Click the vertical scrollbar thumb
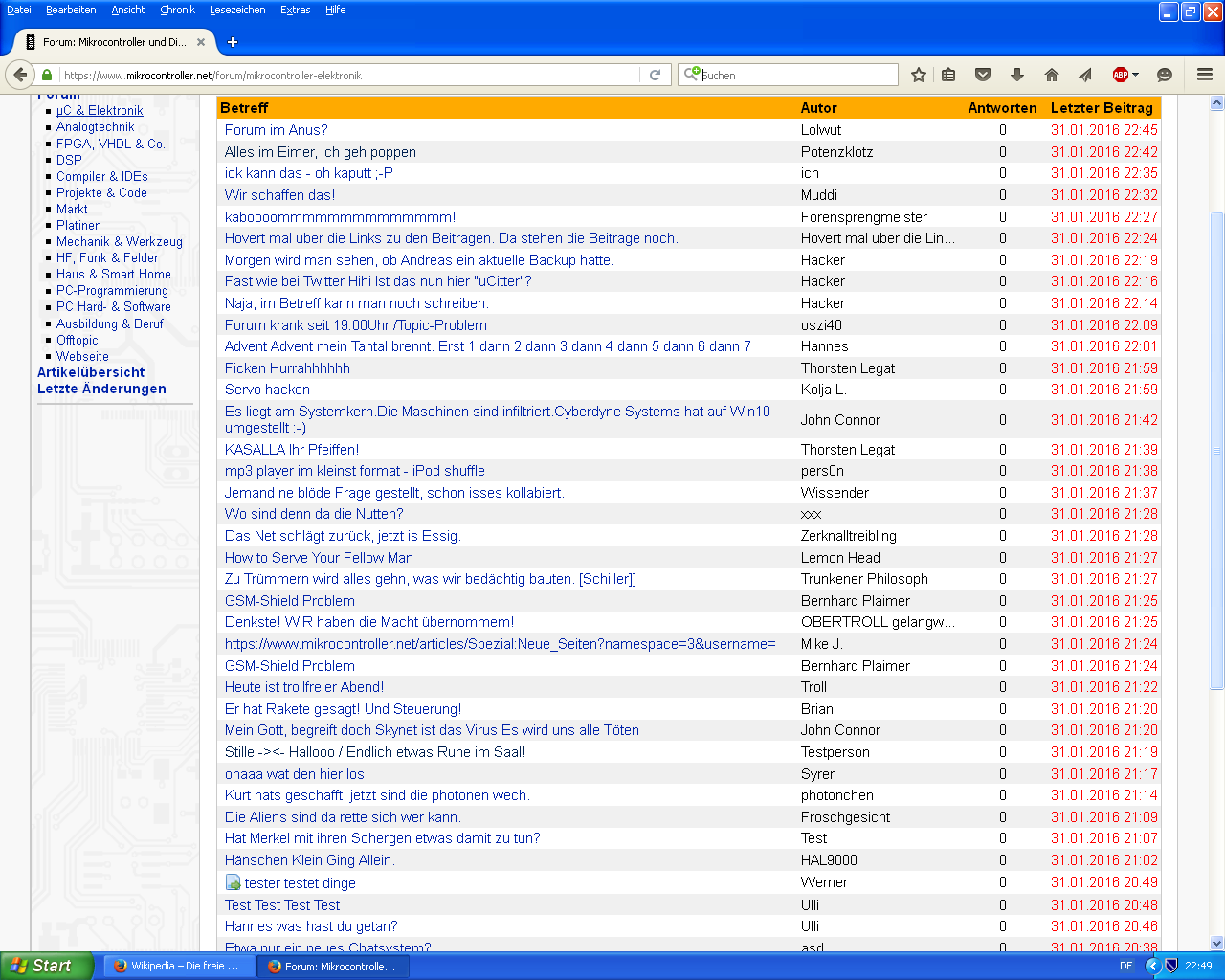 pos(1217,450)
